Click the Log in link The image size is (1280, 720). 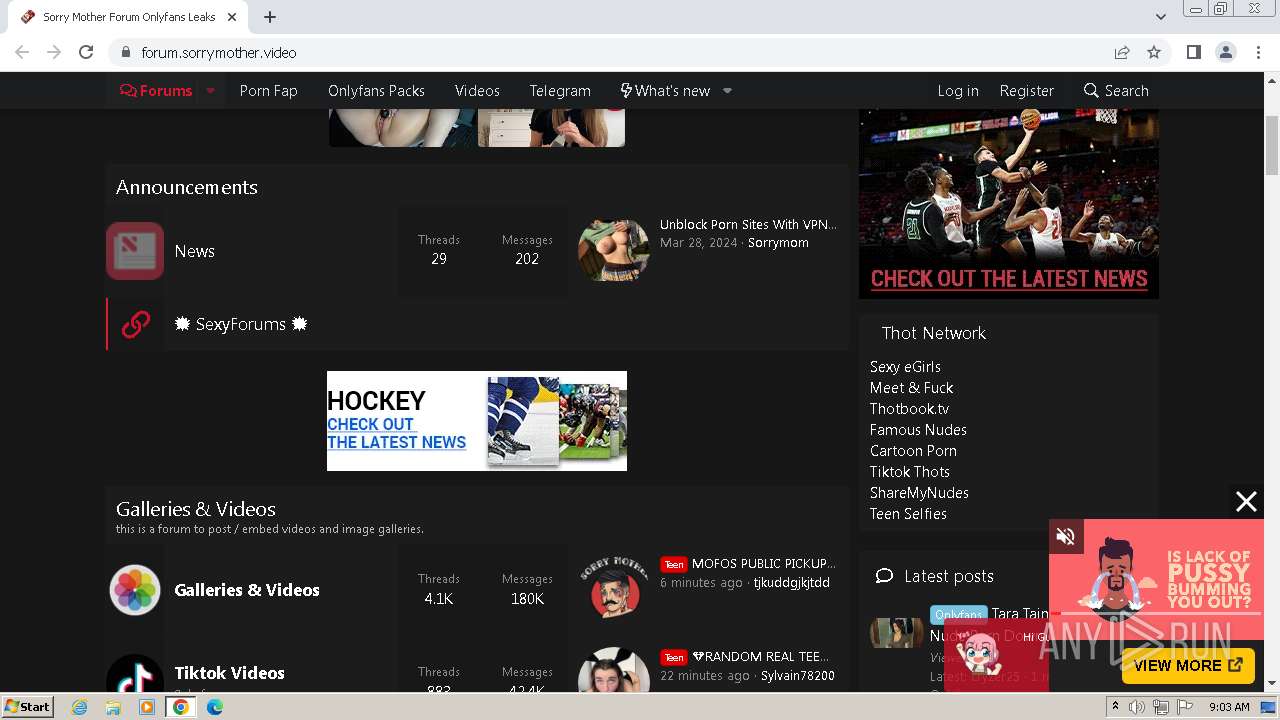point(958,90)
